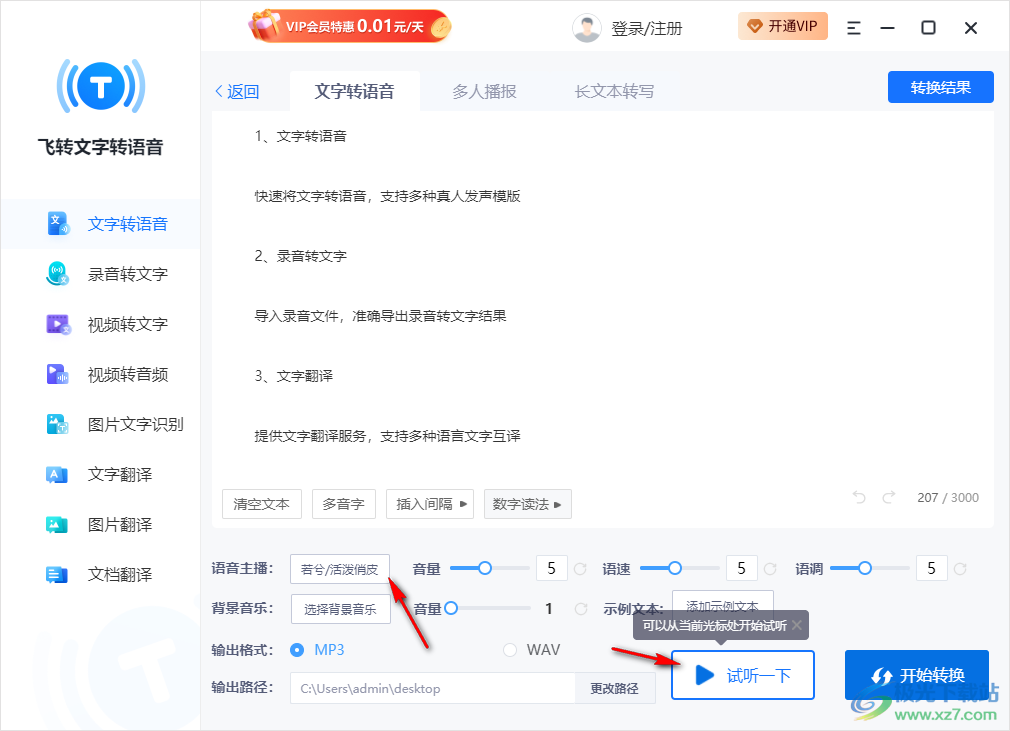Open the 图片翻译 sidebar icon

[58, 525]
